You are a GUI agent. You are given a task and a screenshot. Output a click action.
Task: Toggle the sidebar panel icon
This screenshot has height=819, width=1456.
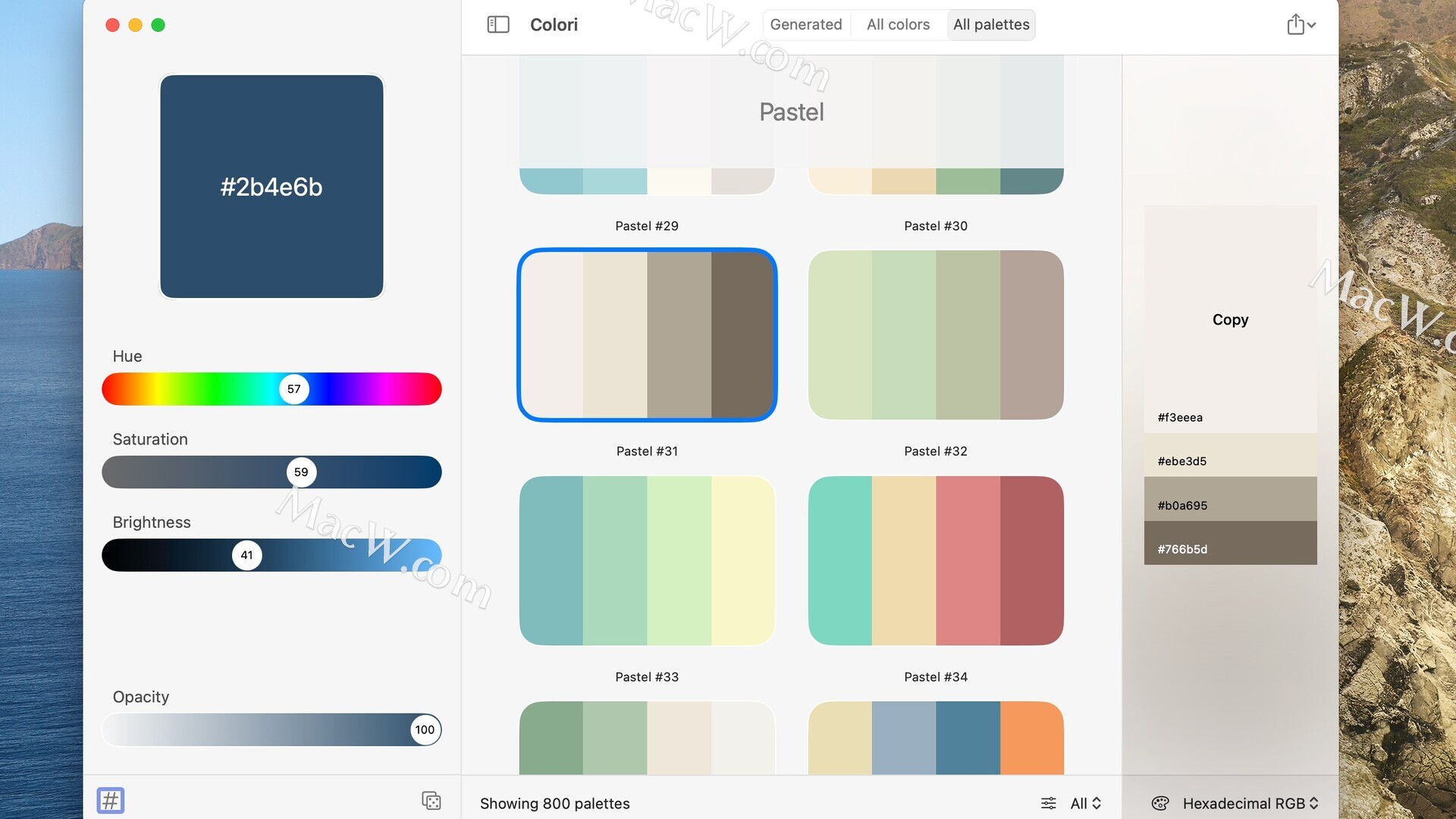[x=497, y=24]
